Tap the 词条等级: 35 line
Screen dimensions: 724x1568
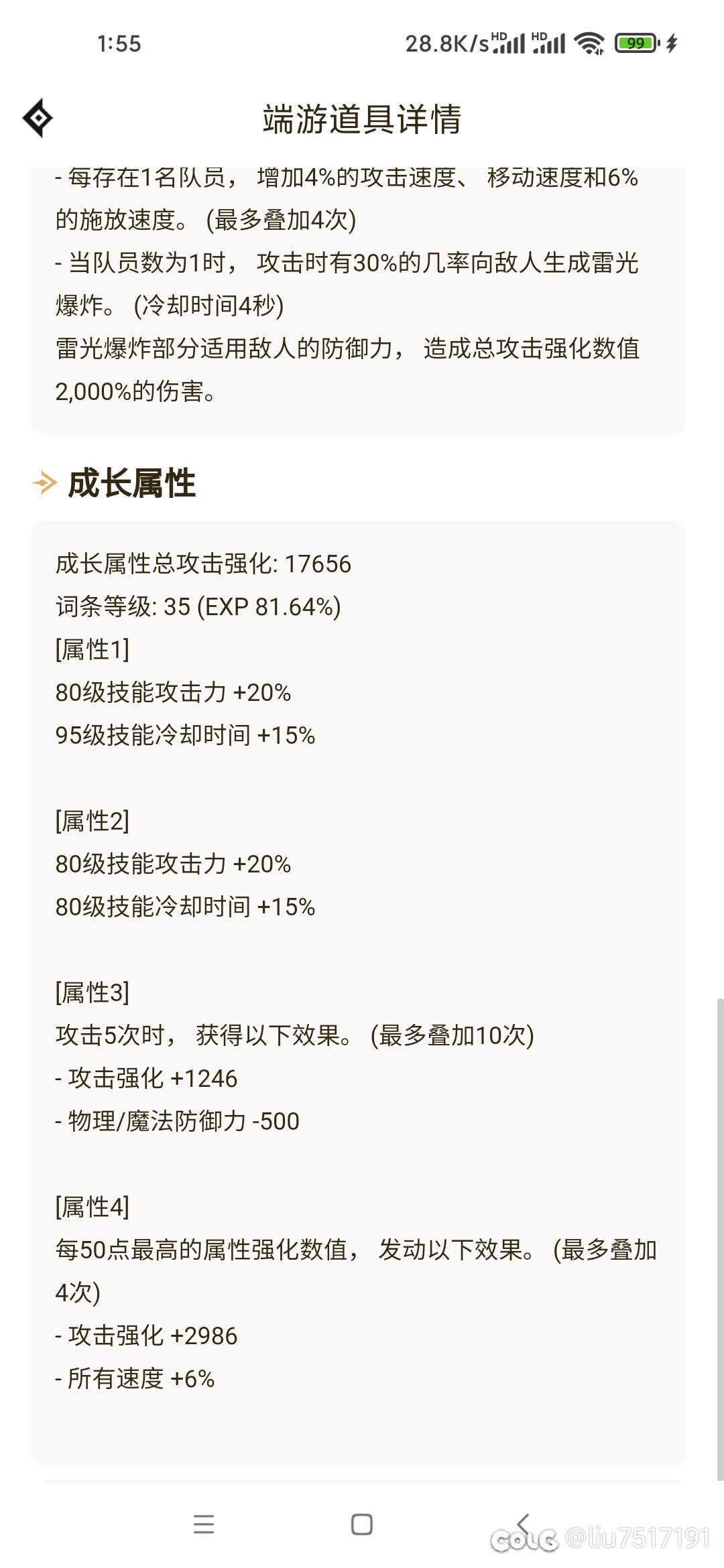198,606
